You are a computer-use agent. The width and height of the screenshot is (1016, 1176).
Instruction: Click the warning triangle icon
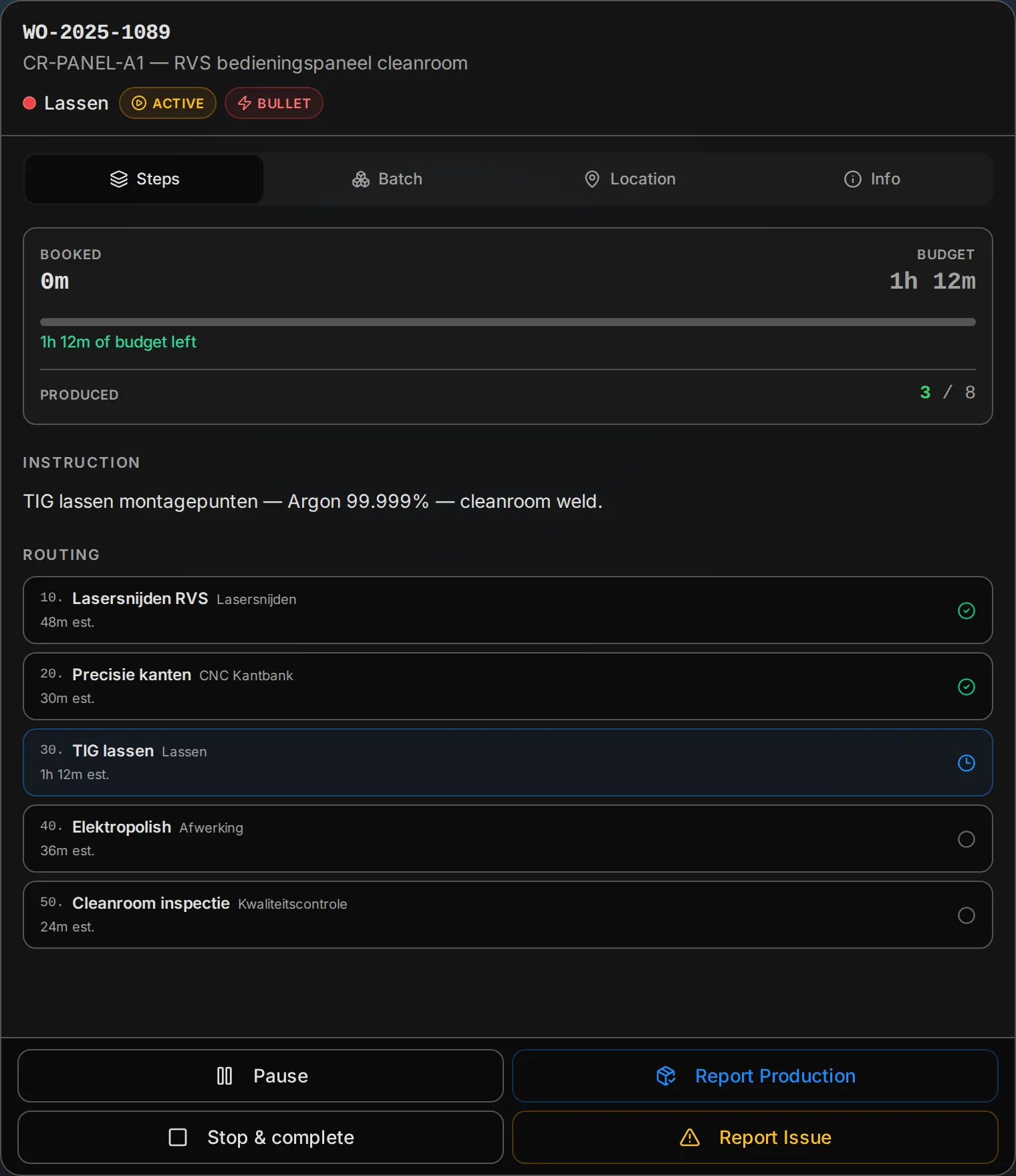coord(690,1137)
